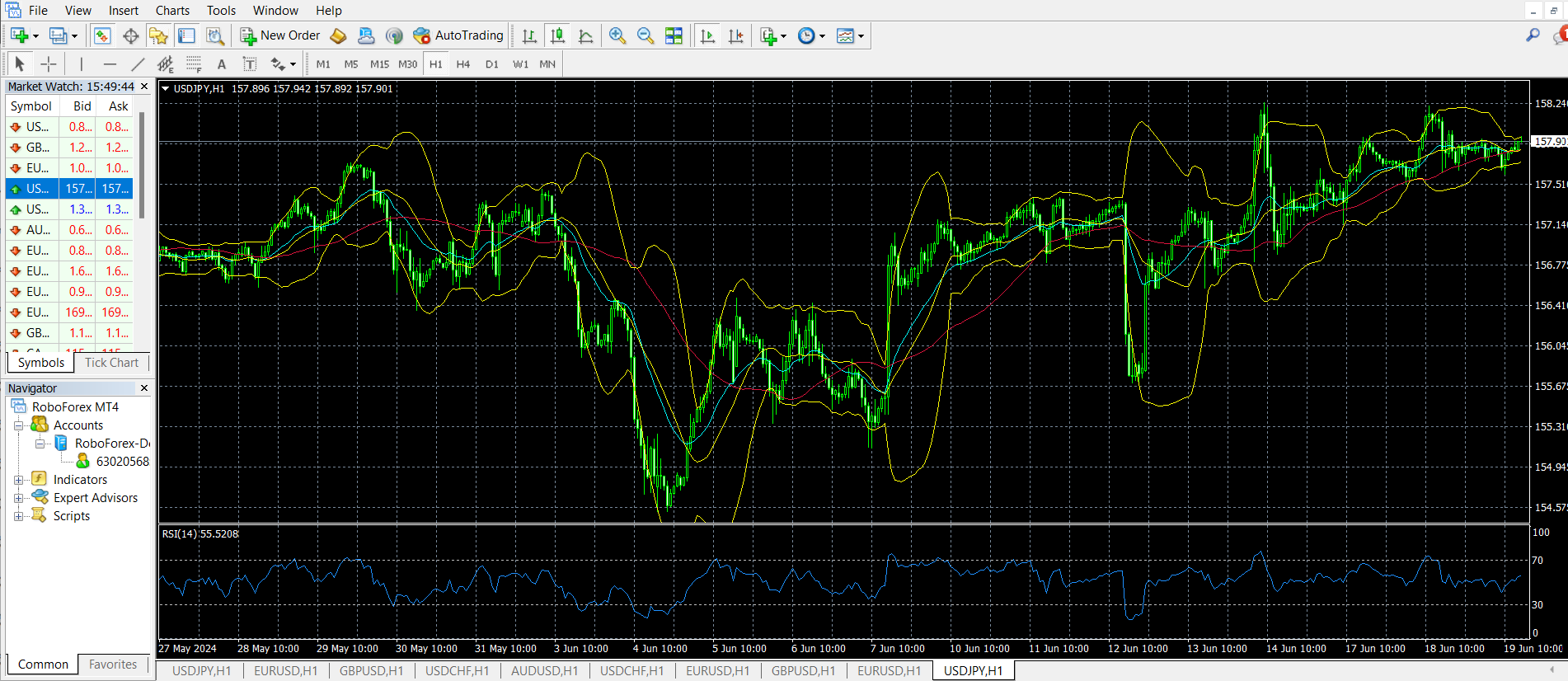Viewport: 1568px width, 681px height.
Task: Open the Templates dropdown arrow
Action: pos(861,36)
